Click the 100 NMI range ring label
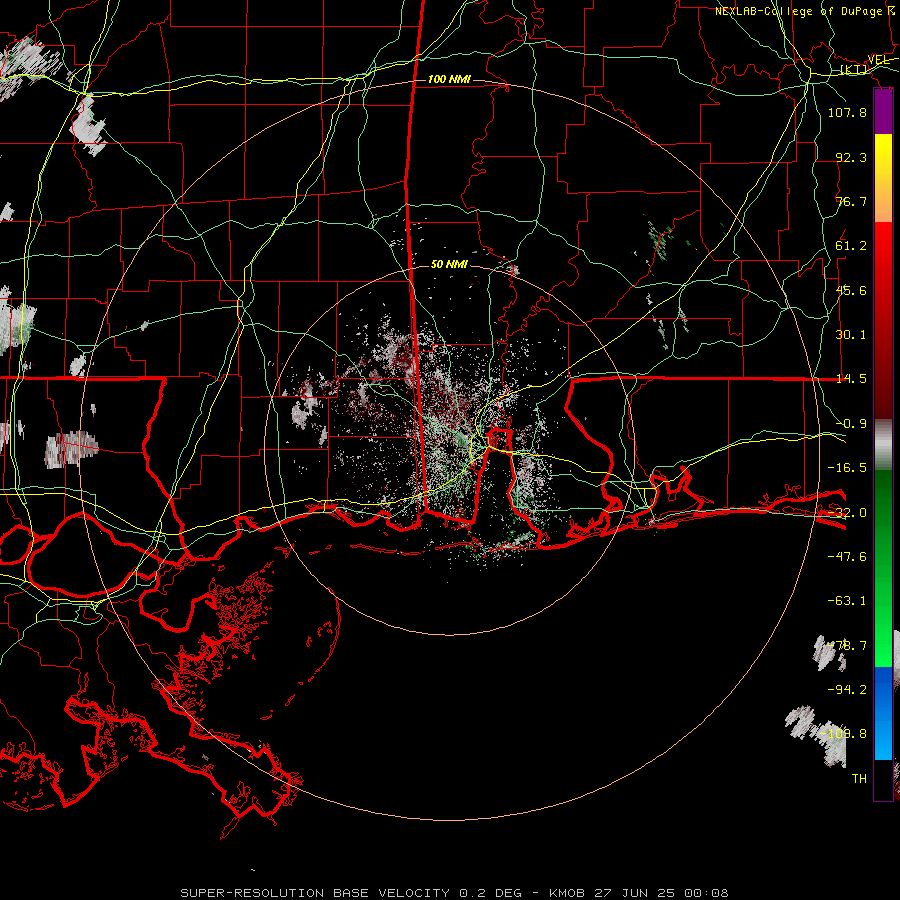 [x=449, y=79]
